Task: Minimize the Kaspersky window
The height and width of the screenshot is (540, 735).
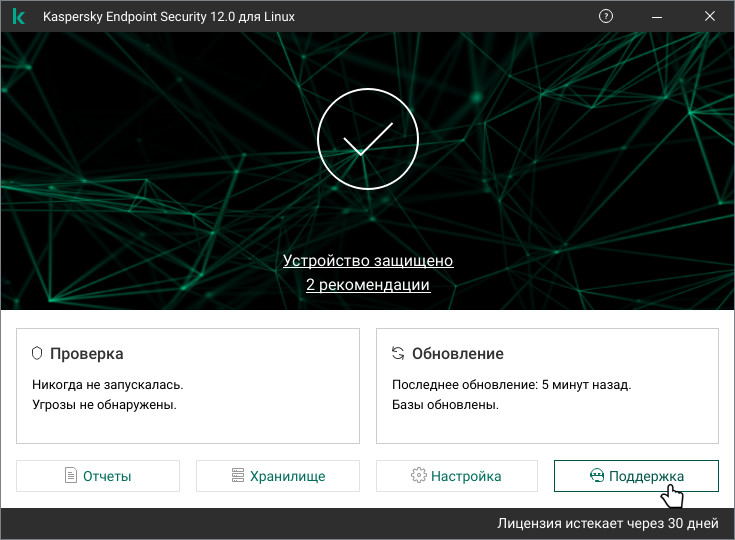Action: 657,17
